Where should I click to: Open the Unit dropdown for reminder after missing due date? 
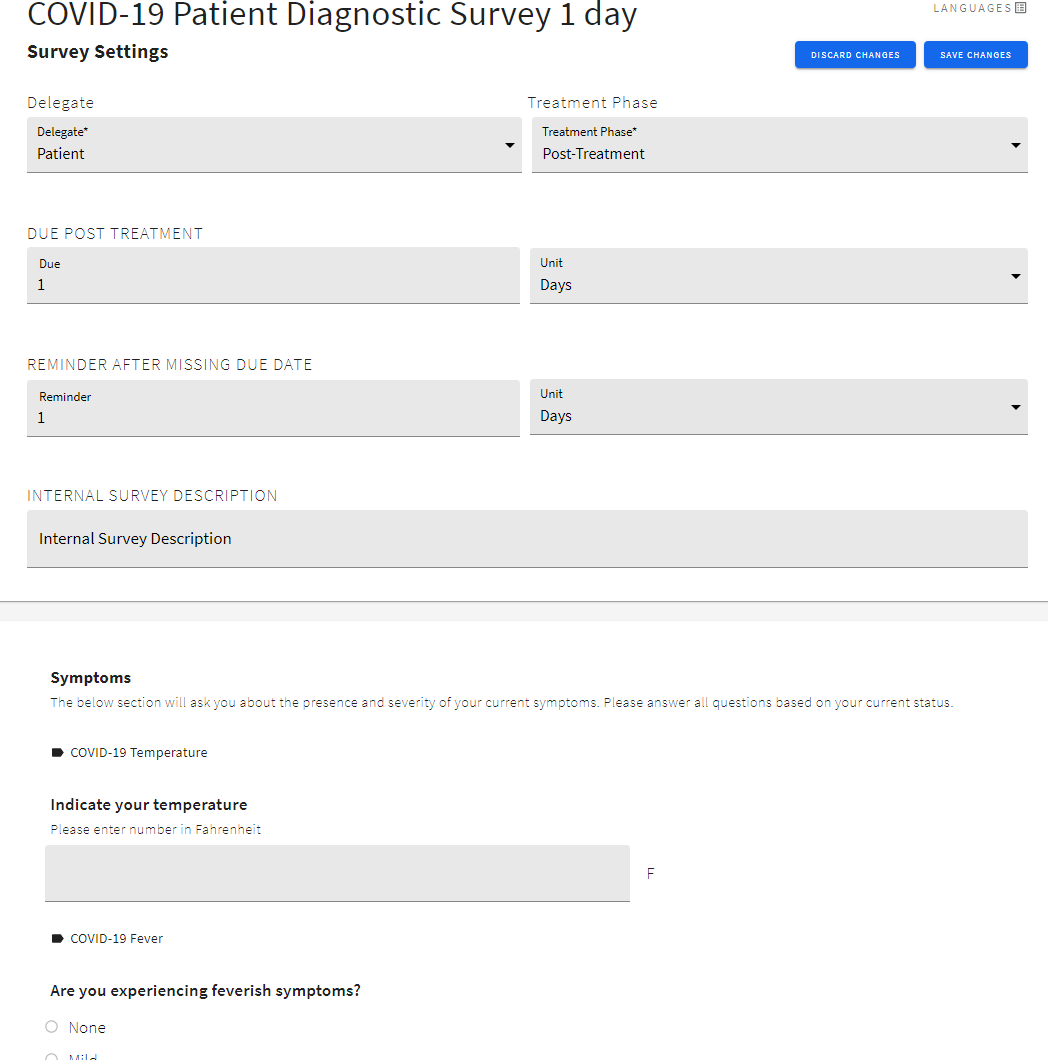point(778,407)
